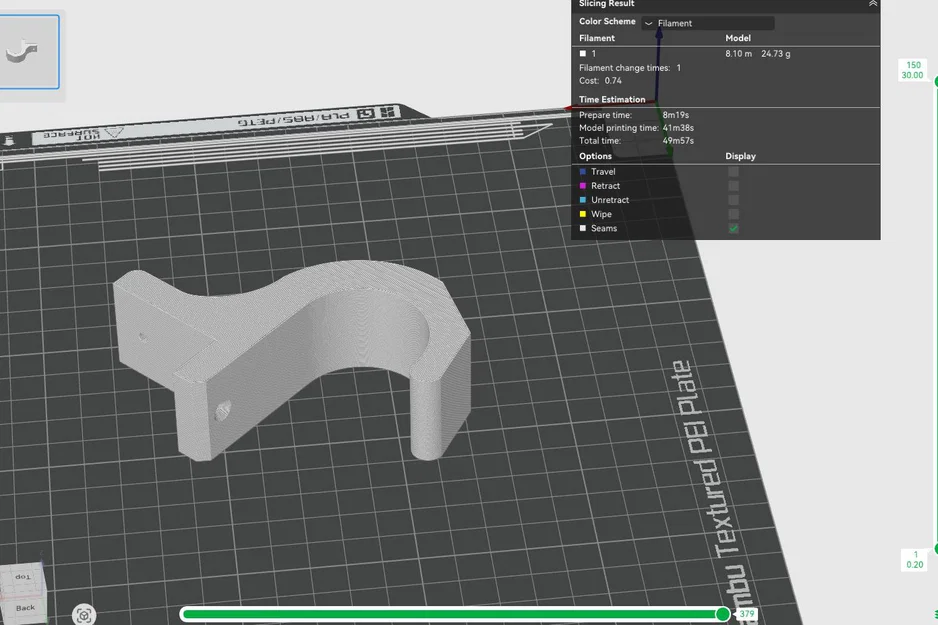The width and height of the screenshot is (938, 625).
Task: Click the Back face of view cube
Action: [25, 608]
